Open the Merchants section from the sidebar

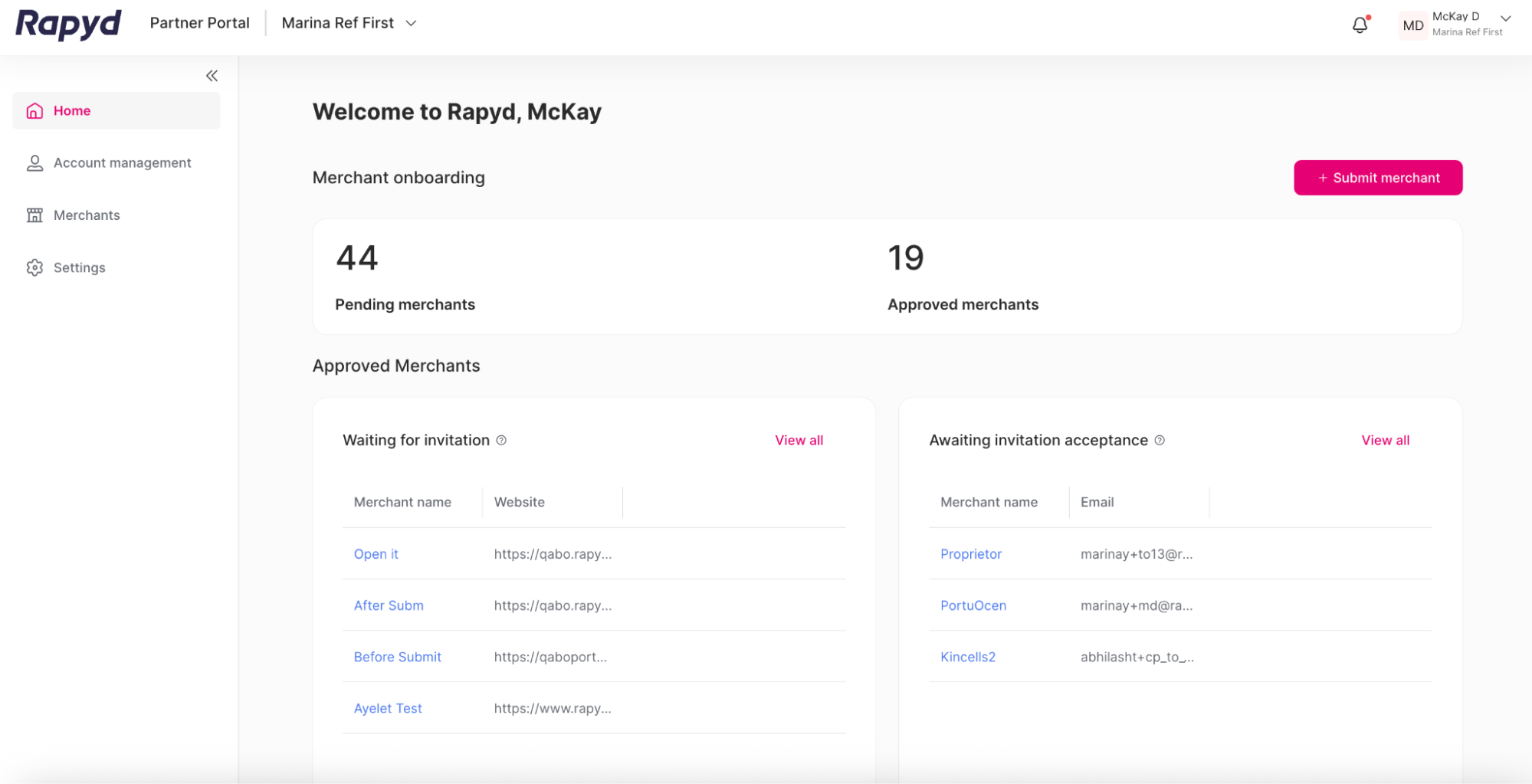pyautogui.click(x=86, y=215)
